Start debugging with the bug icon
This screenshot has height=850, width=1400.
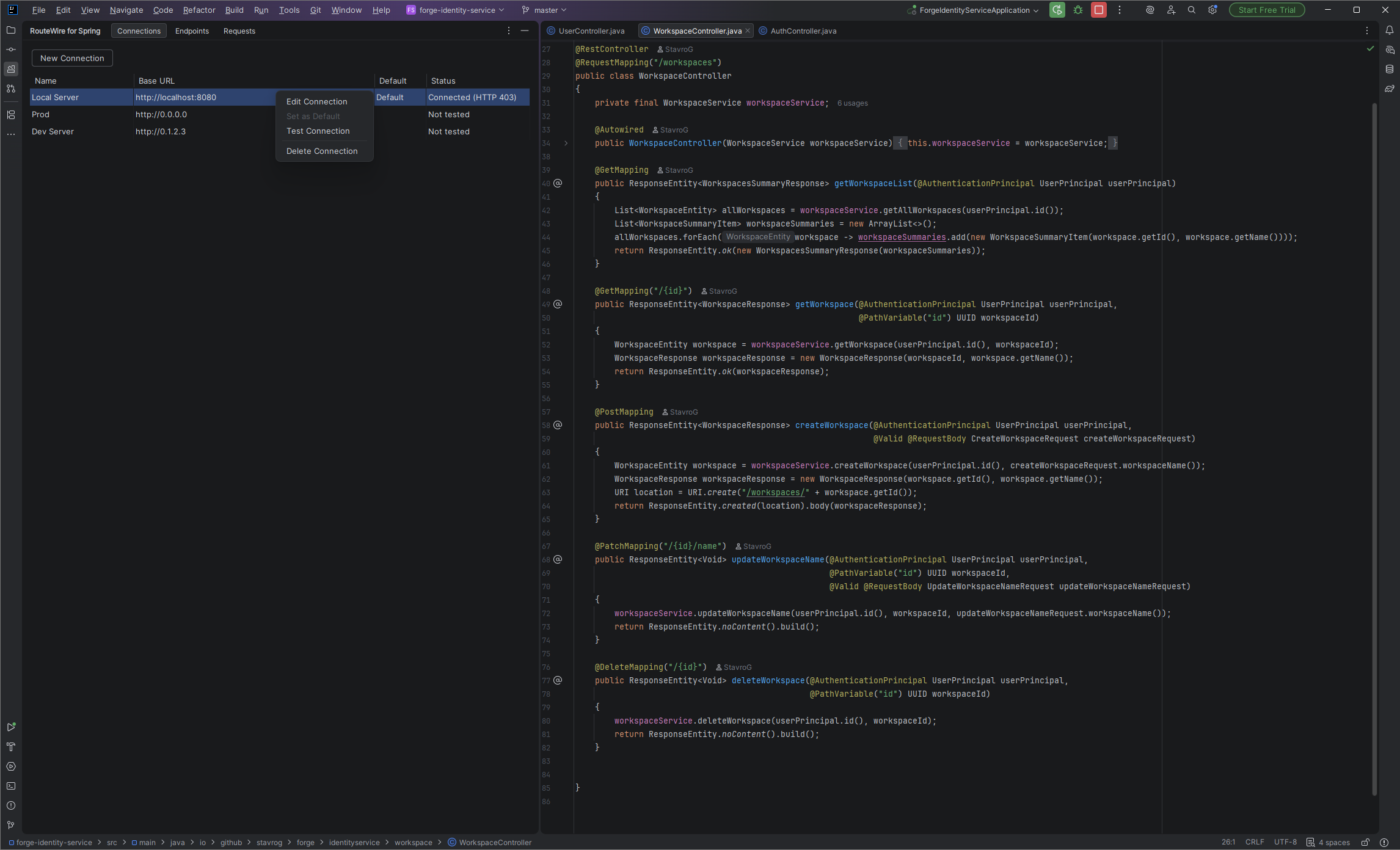click(x=1078, y=10)
